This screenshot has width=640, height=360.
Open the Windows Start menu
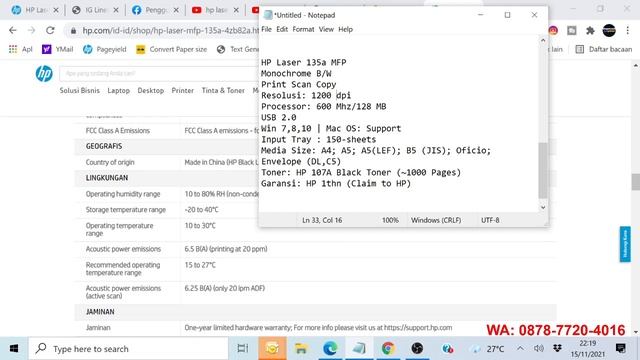coord(13,349)
